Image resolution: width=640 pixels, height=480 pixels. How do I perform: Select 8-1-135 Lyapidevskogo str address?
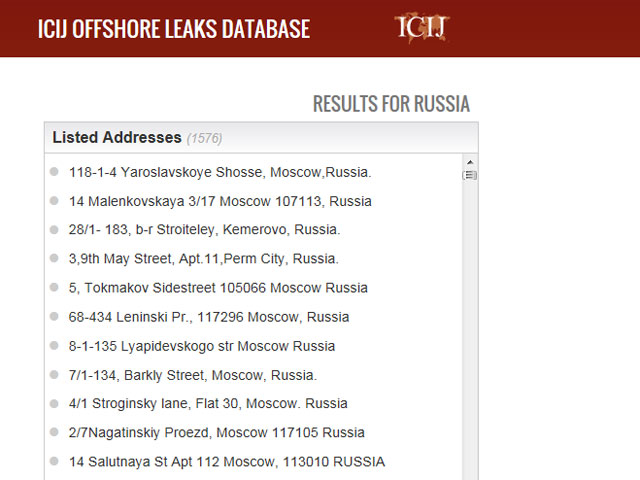click(x=202, y=346)
